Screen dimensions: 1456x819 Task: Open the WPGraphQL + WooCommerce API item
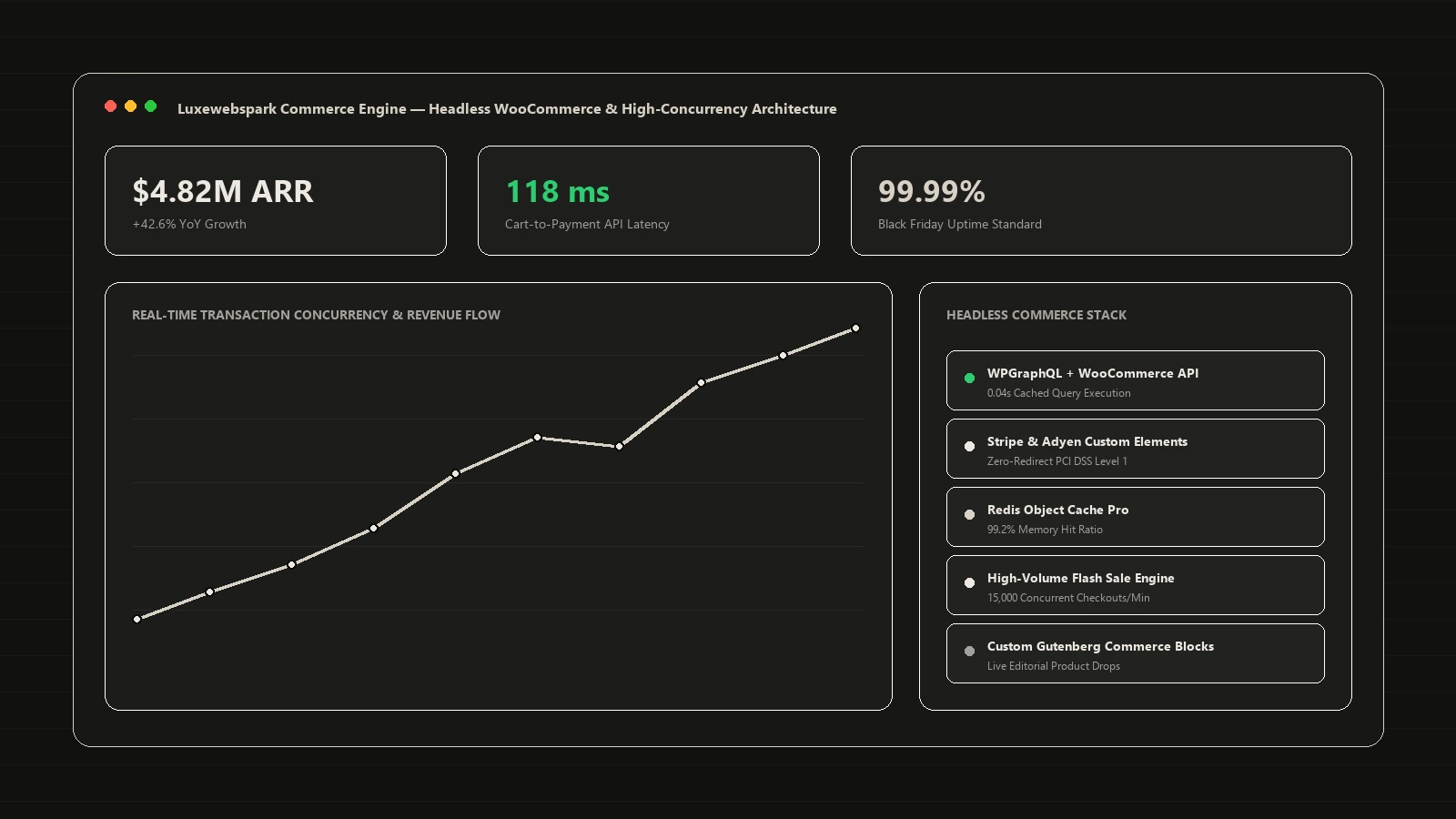1136,380
